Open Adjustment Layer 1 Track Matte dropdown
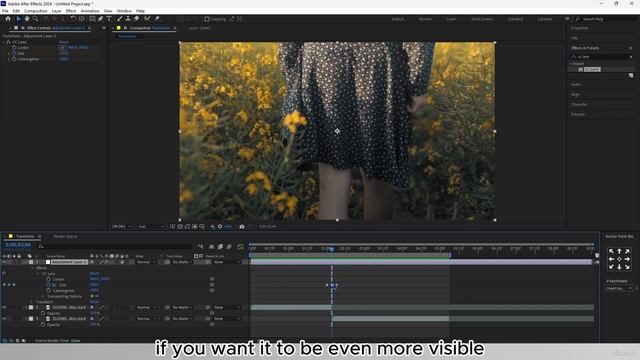The width and height of the screenshot is (640, 360). pos(182,262)
